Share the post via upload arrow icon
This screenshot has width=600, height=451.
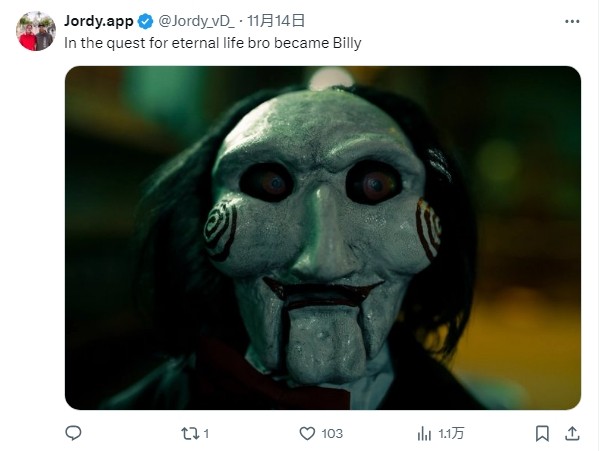pos(572,433)
